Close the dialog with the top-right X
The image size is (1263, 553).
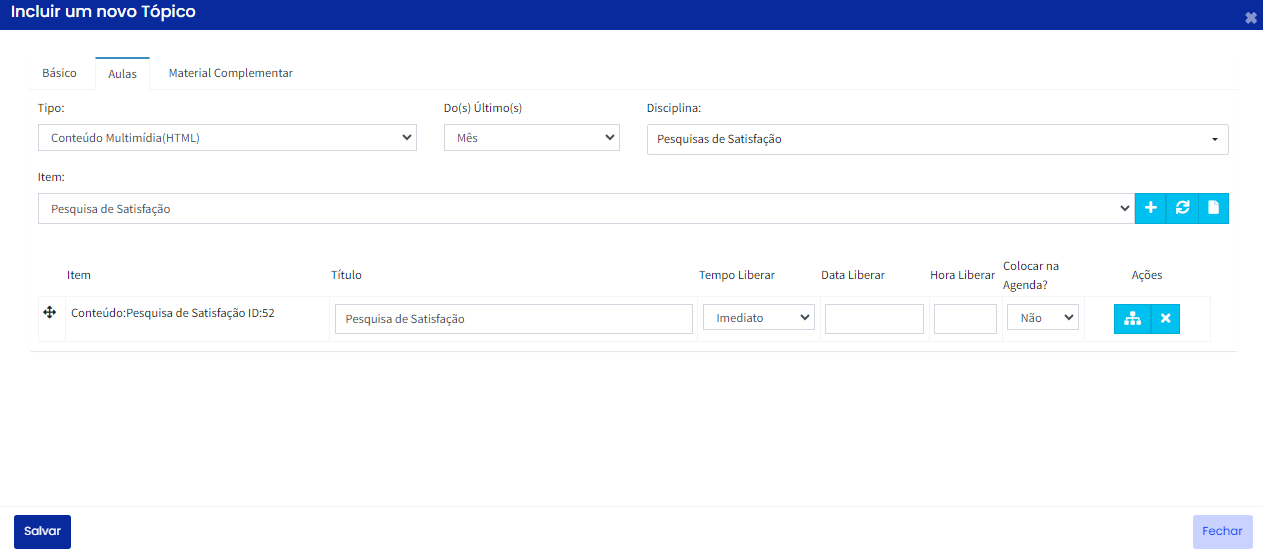[1250, 18]
